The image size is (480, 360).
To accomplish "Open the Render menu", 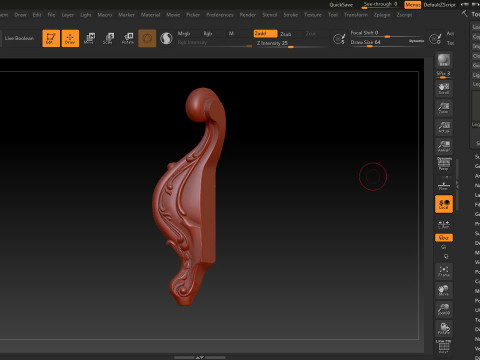I will 248,15.
